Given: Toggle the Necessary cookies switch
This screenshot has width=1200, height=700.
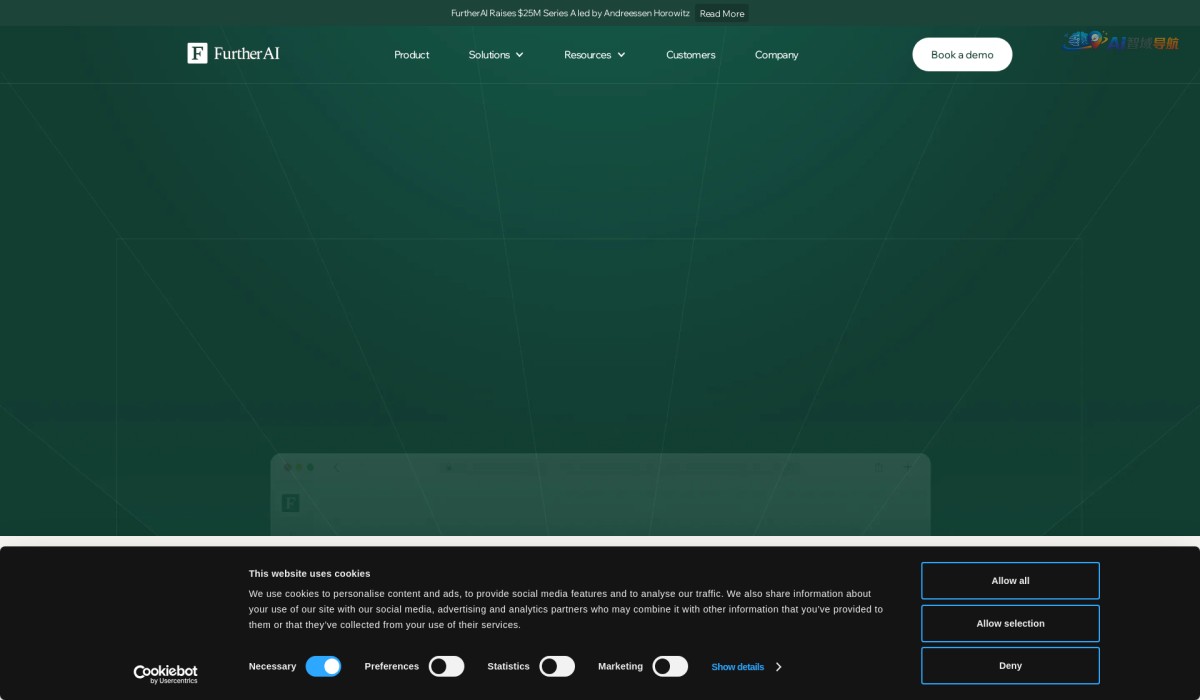Looking at the screenshot, I should click(x=323, y=666).
